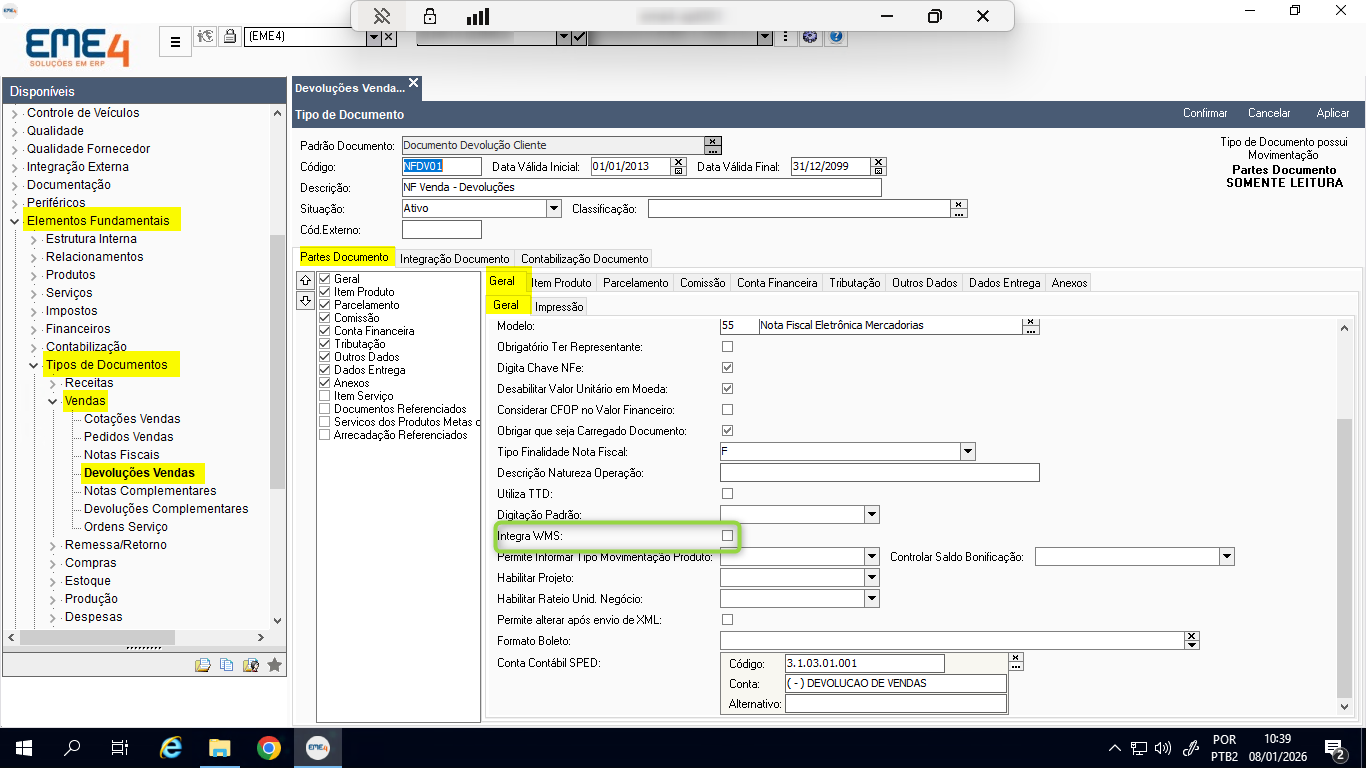Toggle the Utiliza TTD checkbox
Viewport: 1366px width, 768px height.
727,494
